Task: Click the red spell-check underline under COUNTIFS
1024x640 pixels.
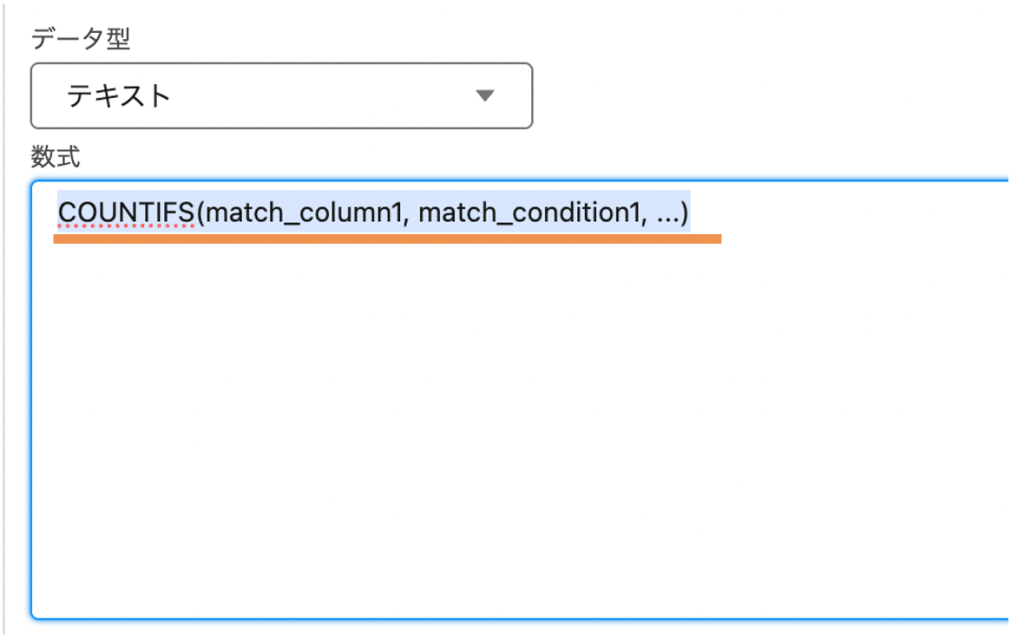Action: pos(126,228)
